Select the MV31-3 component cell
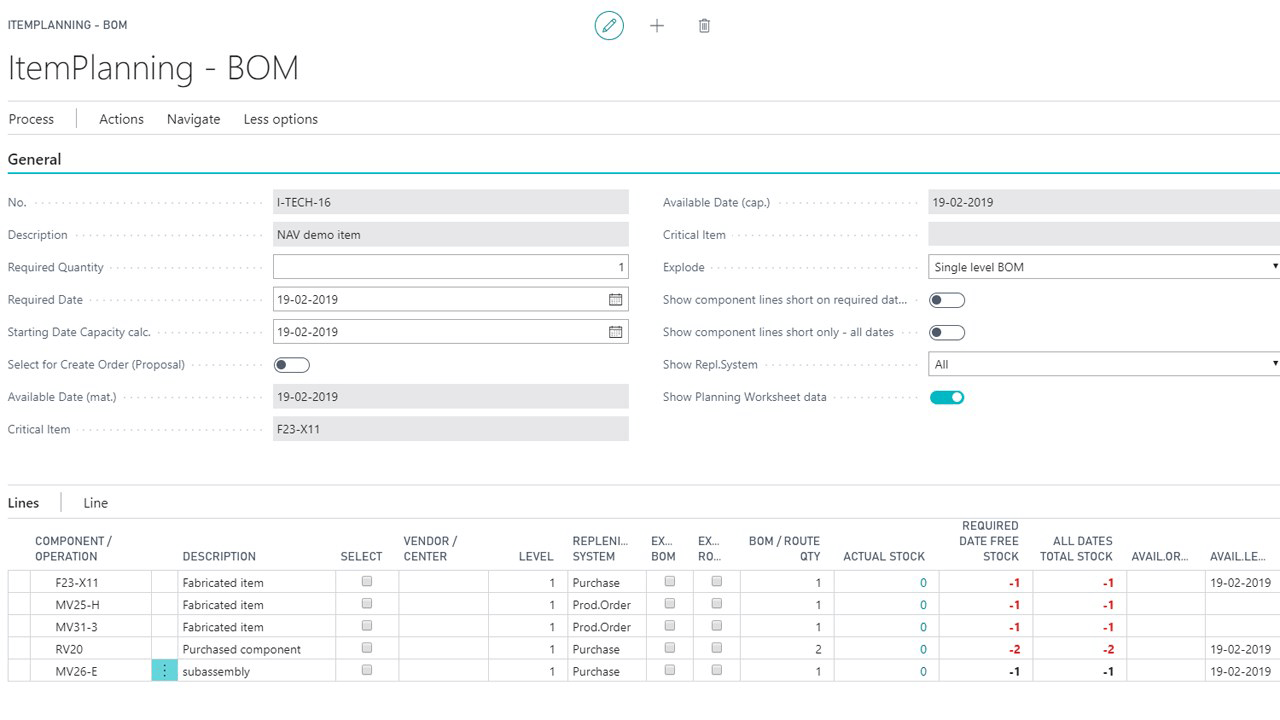The height and width of the screenshot is (720, 1280). click(92, 627)
